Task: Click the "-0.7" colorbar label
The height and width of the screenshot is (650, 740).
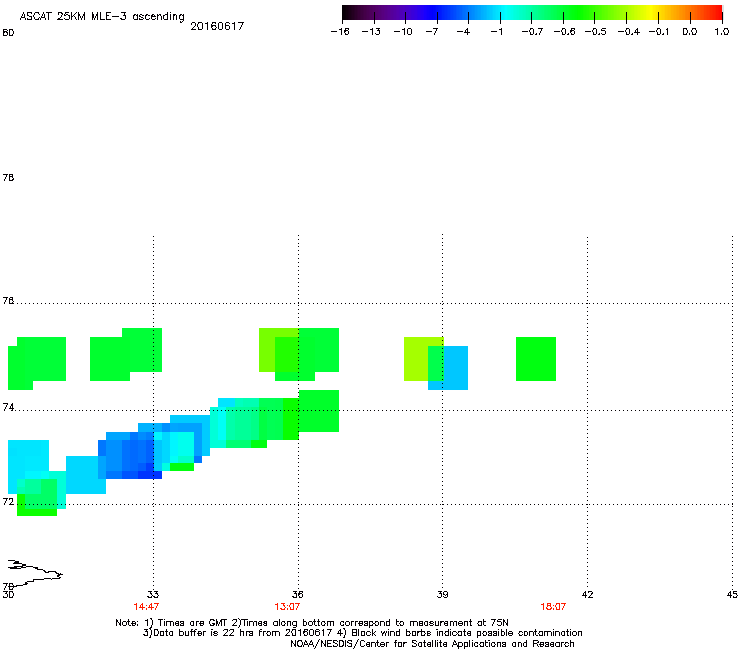Action: point(532,32)
